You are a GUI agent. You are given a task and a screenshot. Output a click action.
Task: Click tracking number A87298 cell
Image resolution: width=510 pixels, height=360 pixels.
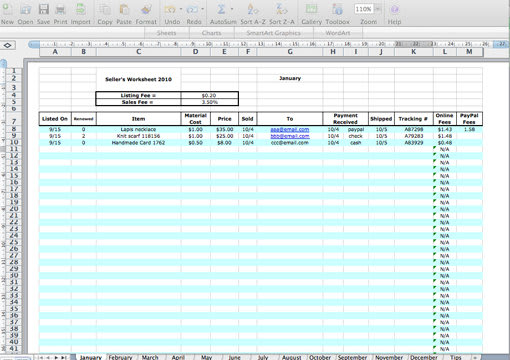[x=414, y=129]
